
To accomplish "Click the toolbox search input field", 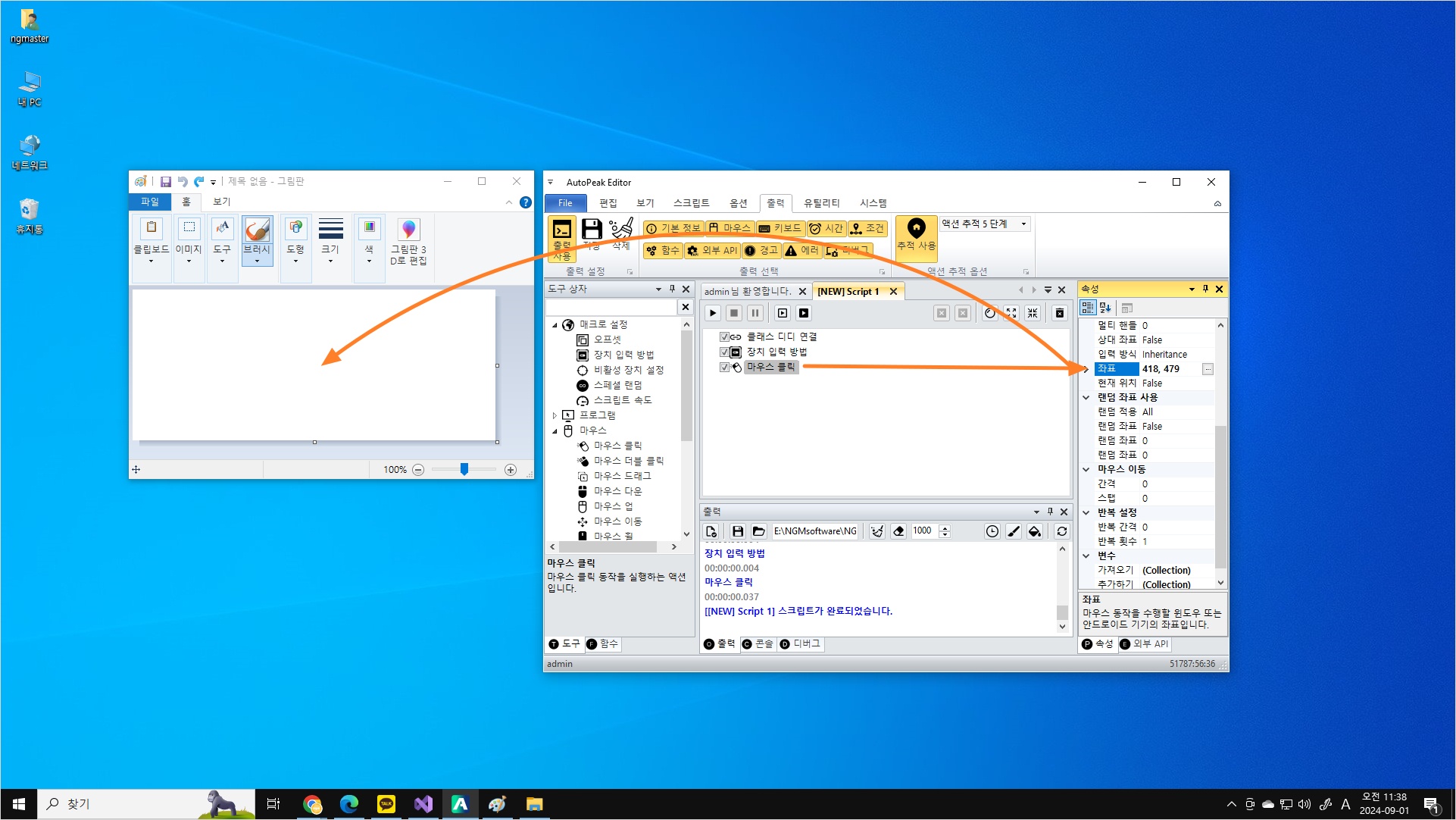I will pyautogui.click(x=611, y=307).
